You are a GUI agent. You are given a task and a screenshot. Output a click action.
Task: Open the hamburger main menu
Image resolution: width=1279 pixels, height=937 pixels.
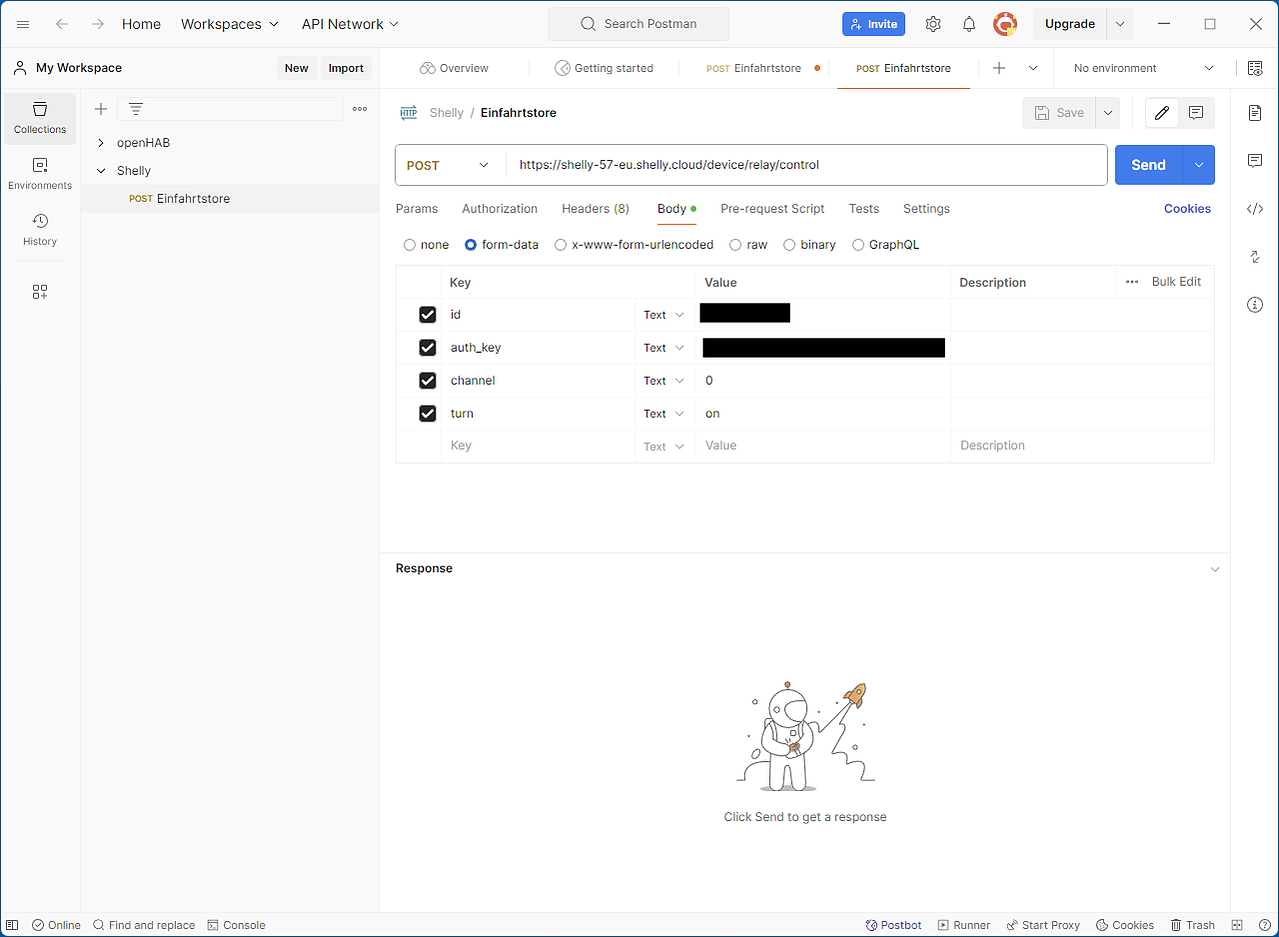[23, 24]
